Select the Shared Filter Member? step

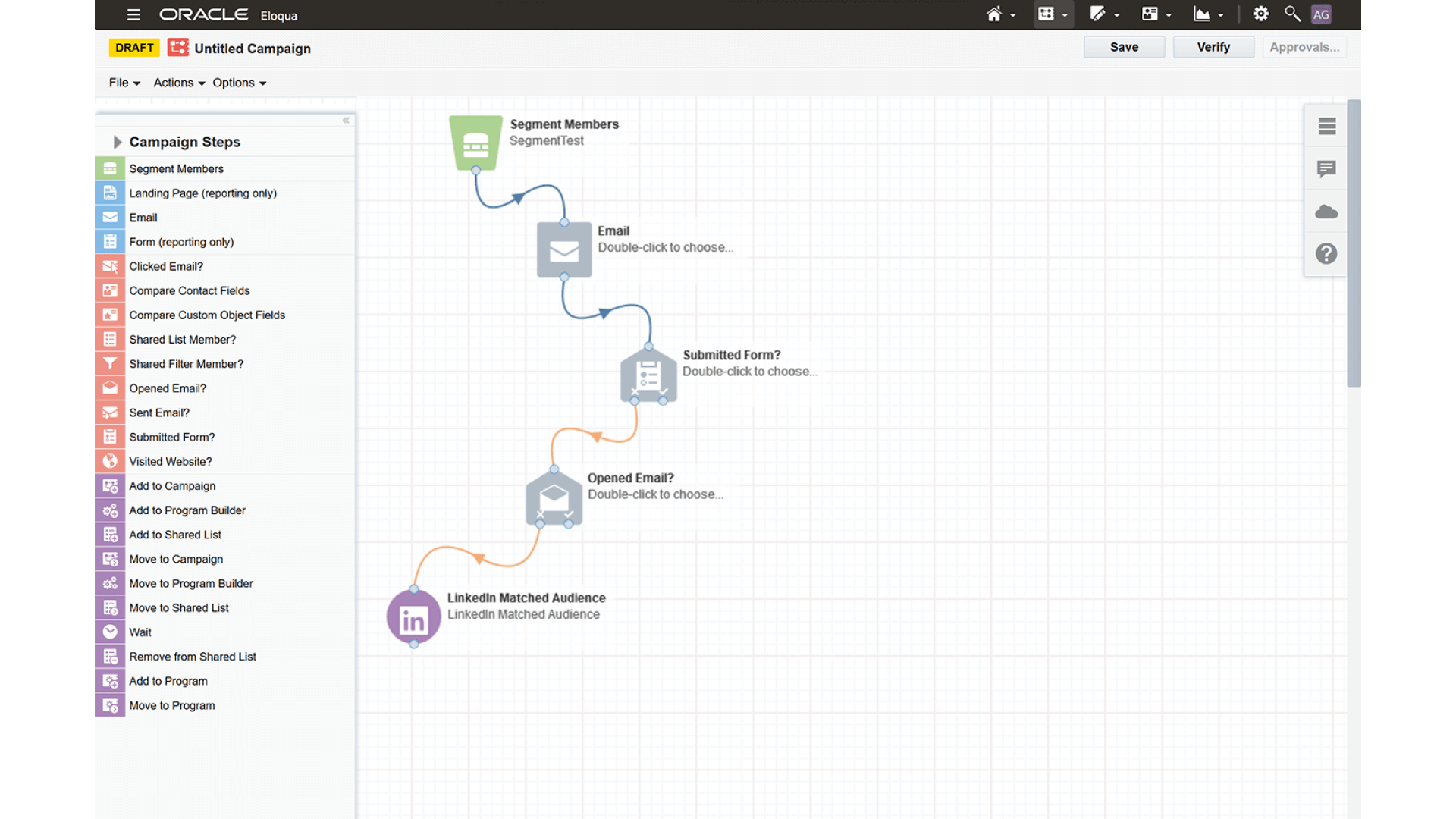pyautogui.click(x=186, y=363)
